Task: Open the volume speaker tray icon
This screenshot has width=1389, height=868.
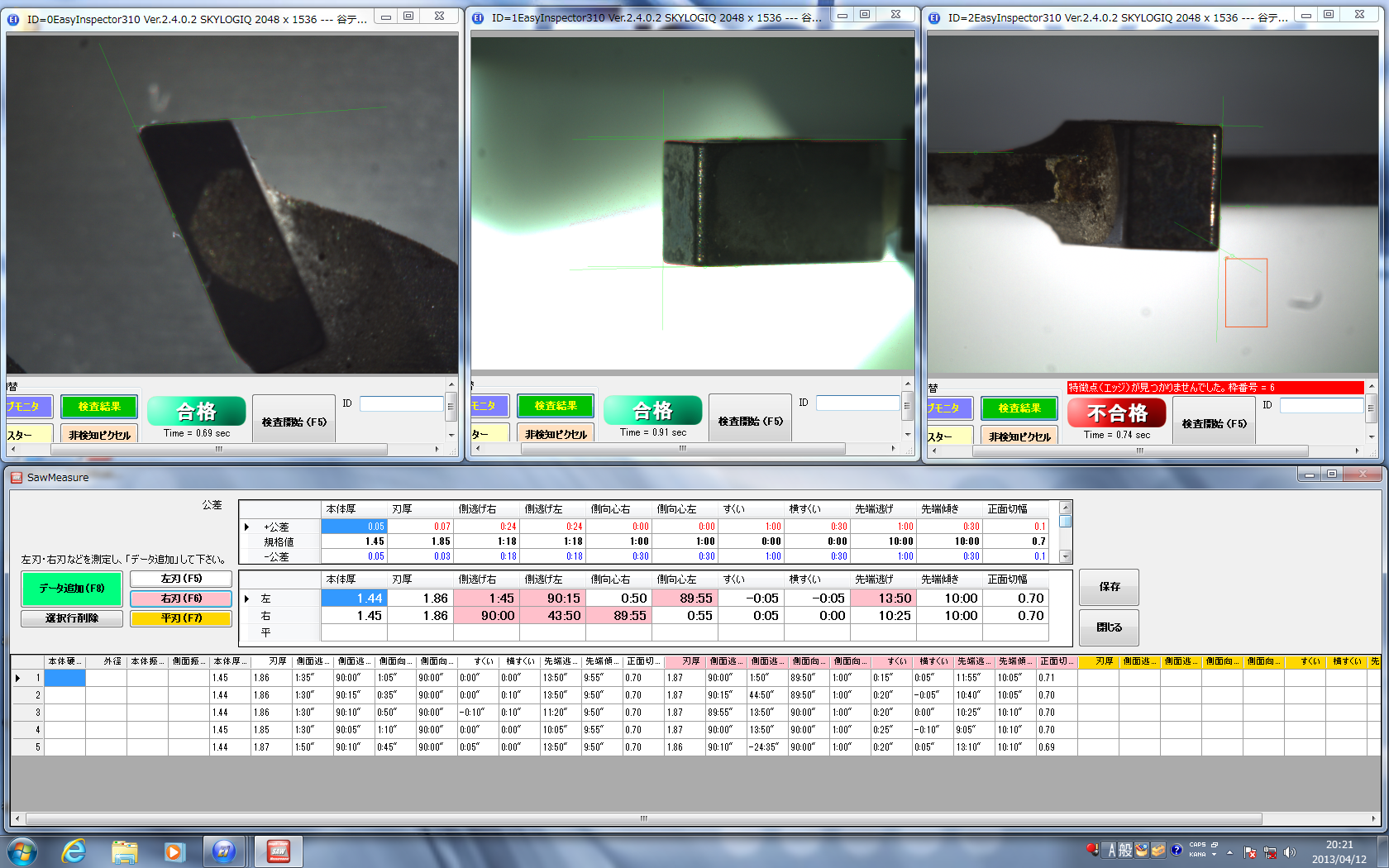Action: [1289, 851]
